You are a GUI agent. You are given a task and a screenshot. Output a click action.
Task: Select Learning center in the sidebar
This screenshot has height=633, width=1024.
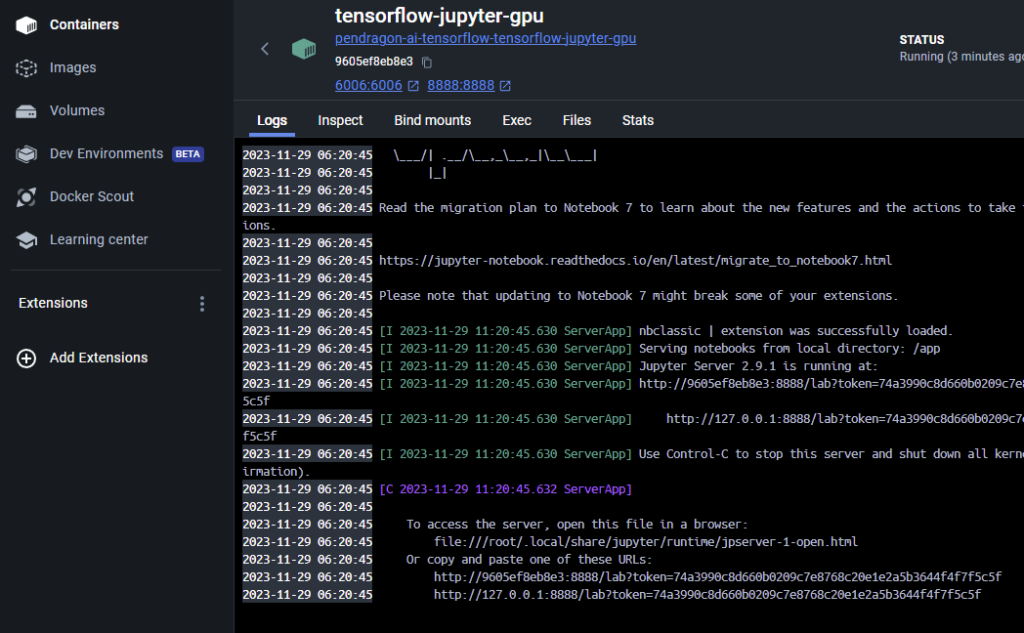(99, 240)
